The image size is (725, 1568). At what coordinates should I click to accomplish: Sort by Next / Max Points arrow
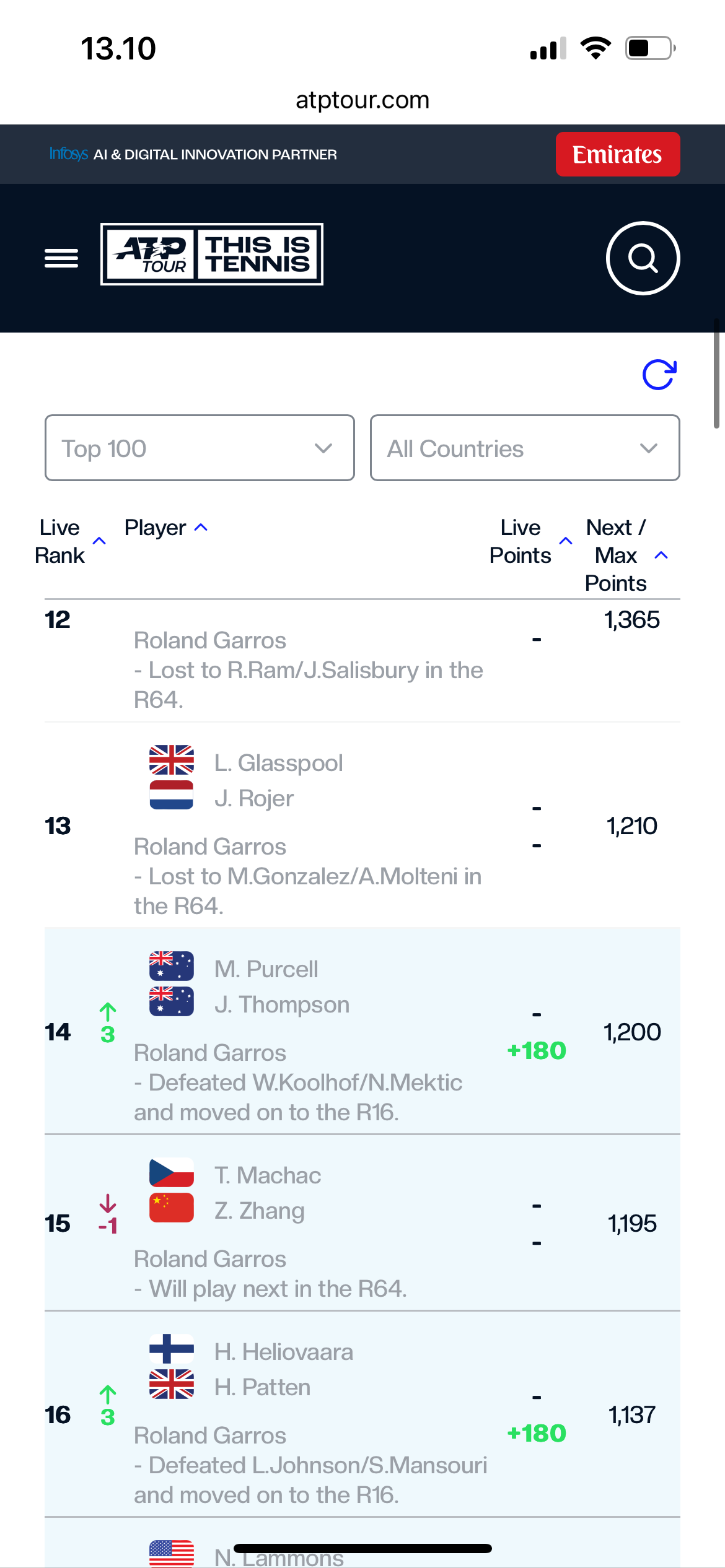click(x=661, y=555)
